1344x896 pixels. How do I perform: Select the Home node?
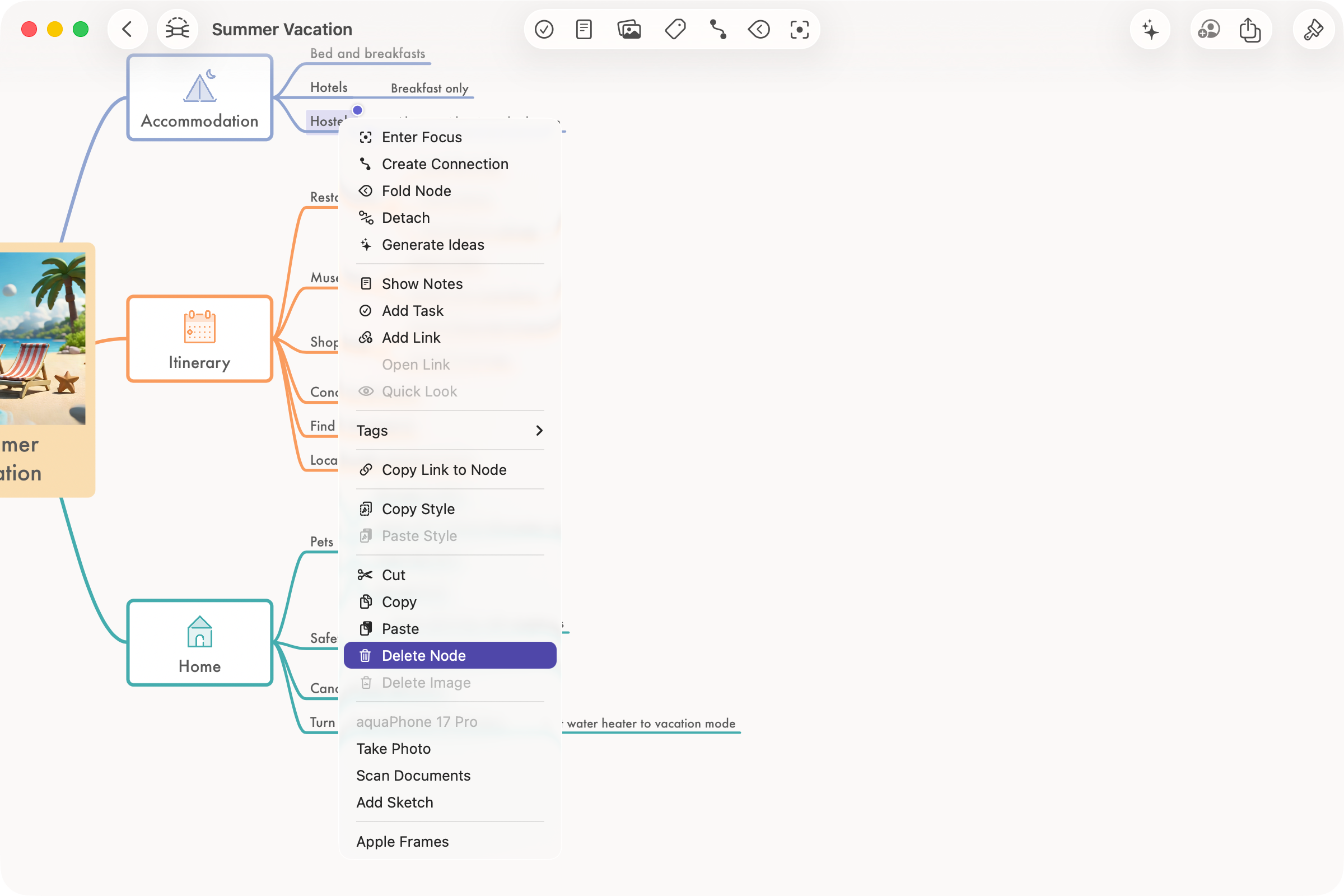(x=199, y=643)
